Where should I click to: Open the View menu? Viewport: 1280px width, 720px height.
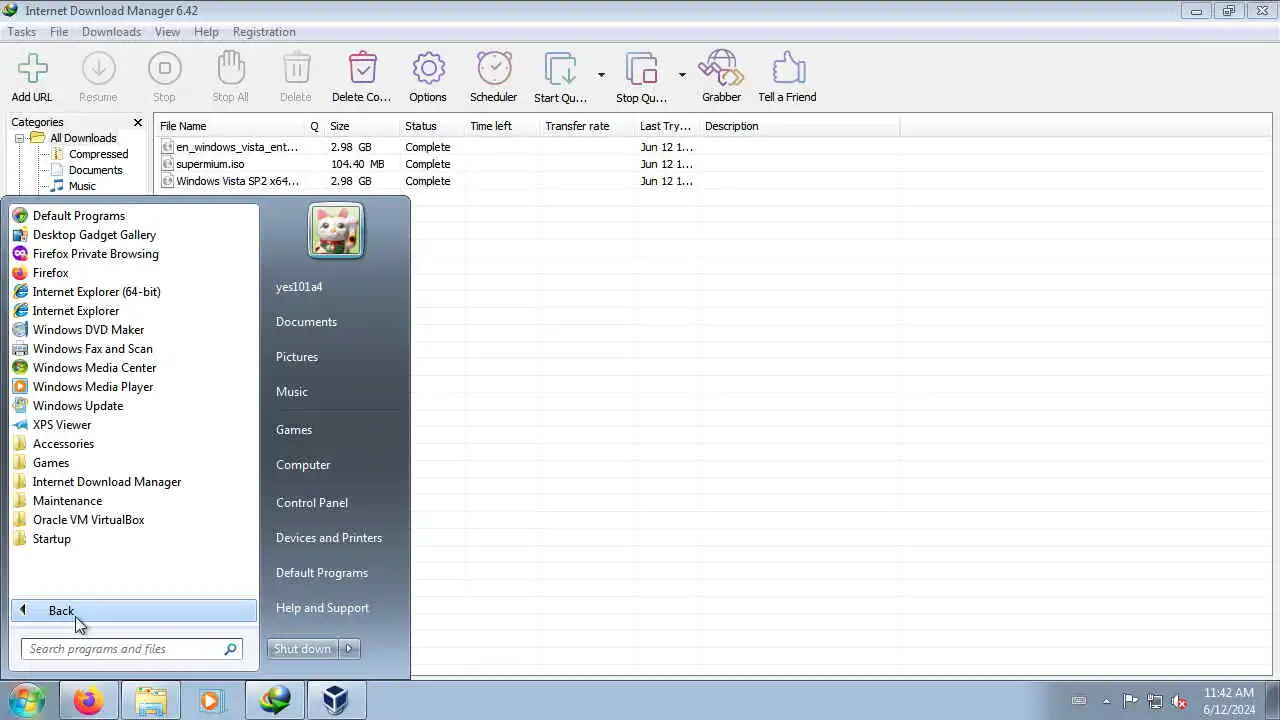(x=167, y=32)
